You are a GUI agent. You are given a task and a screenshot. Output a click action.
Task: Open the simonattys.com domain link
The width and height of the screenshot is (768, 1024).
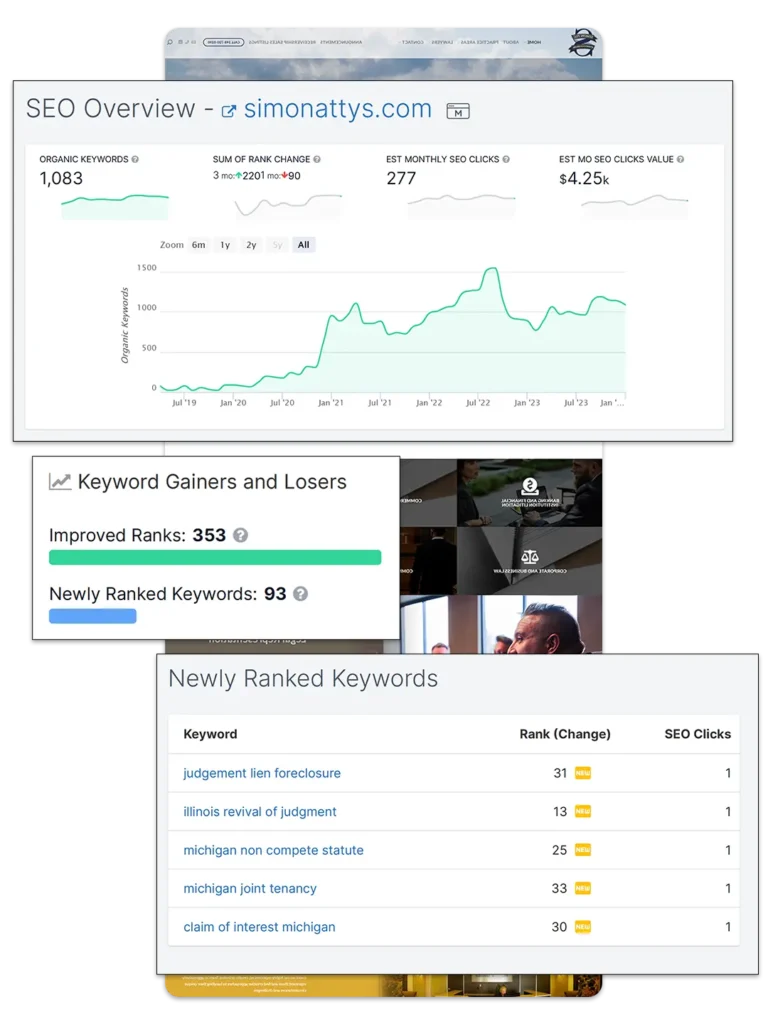(x=337, y=109)
